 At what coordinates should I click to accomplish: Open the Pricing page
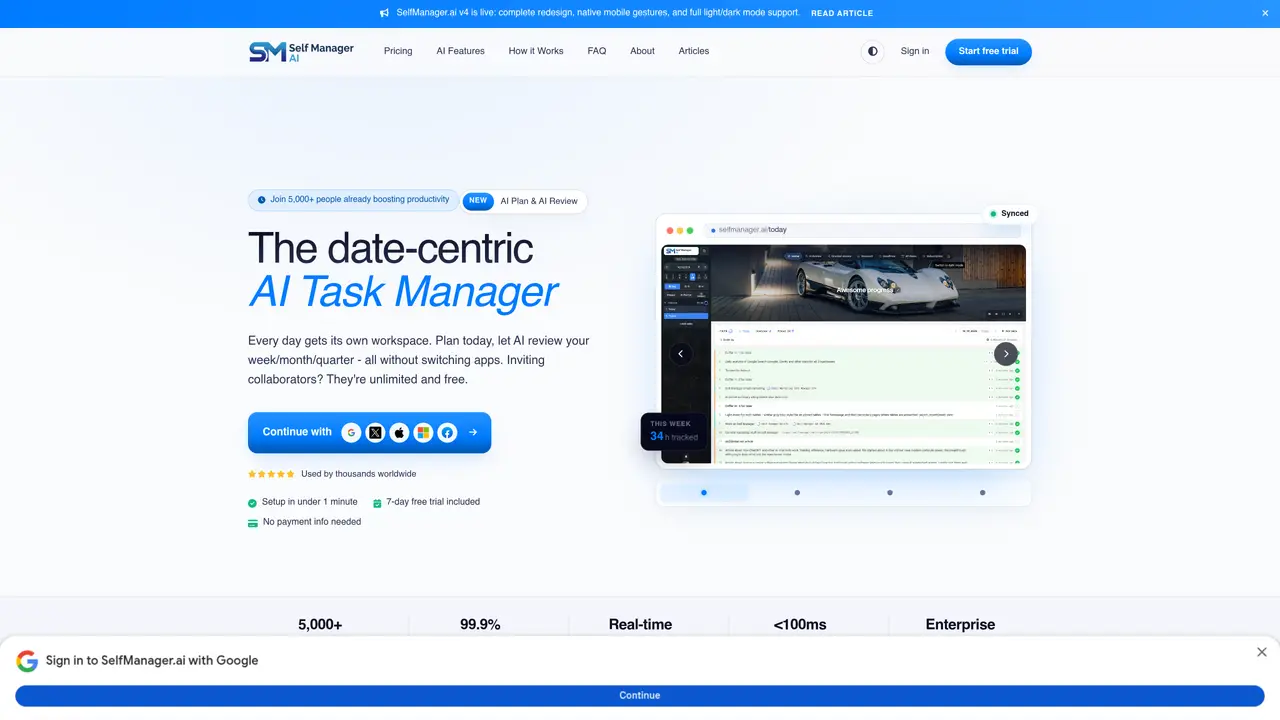pyautogui.click(x=398, y=51)
